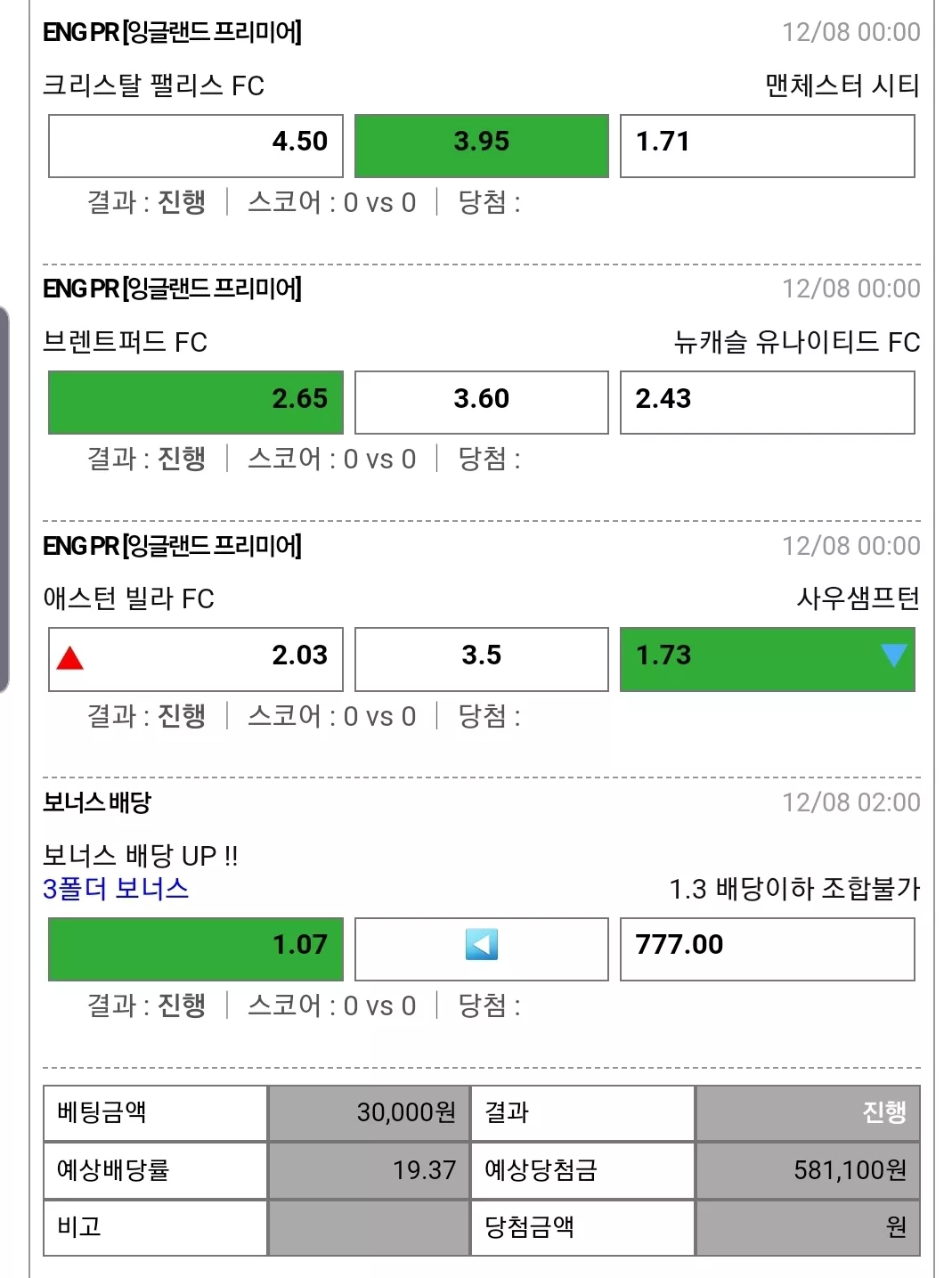
Task: Click the 777.00 bonus odds box
Action: tap(768, 949)
